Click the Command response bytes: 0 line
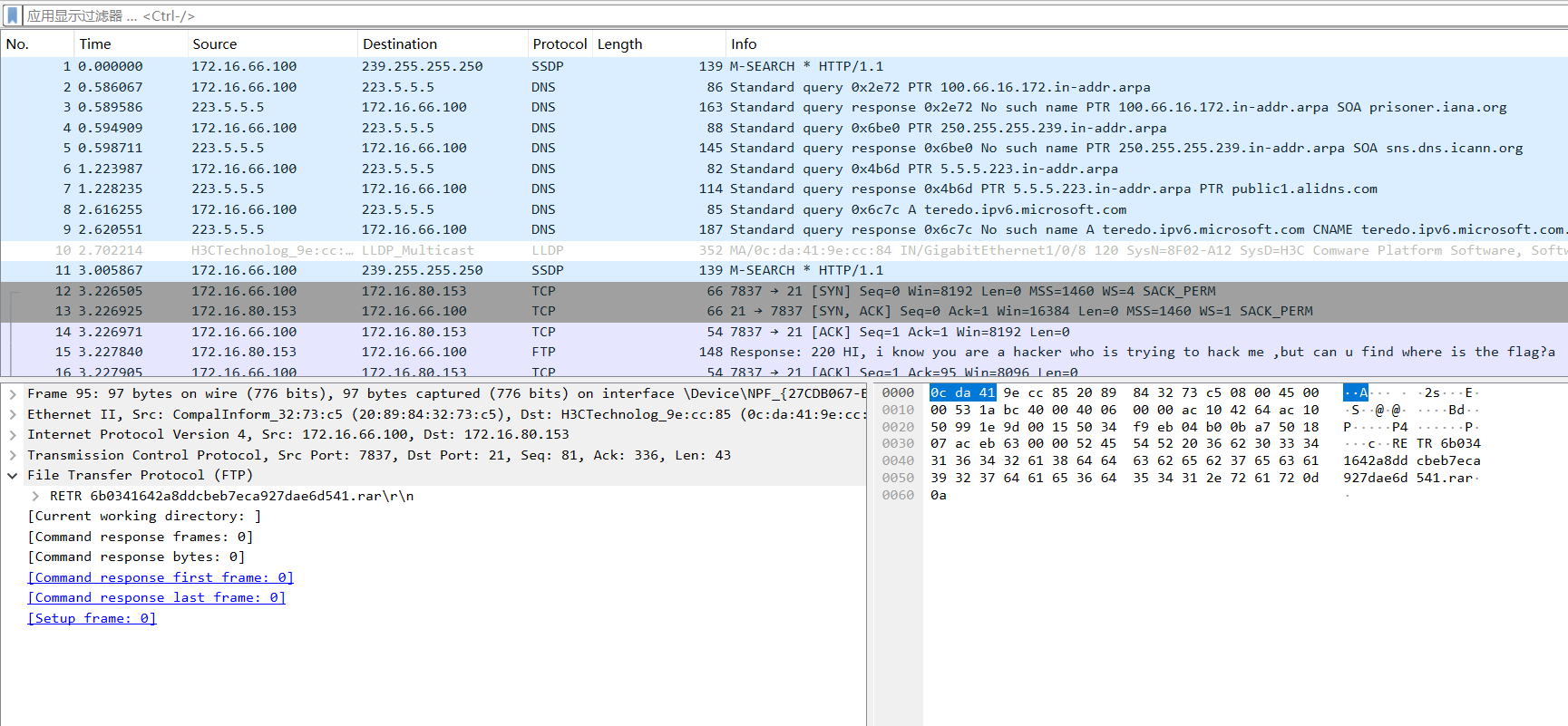The width and height of the screenshot is (1568, 726). [x=137, y=557]
